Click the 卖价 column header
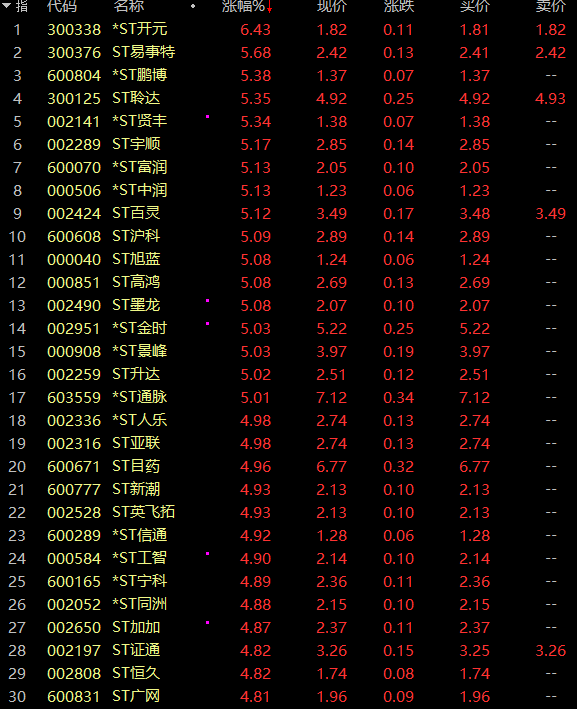This screenshot has width=577, height=709. click(551, 6)
